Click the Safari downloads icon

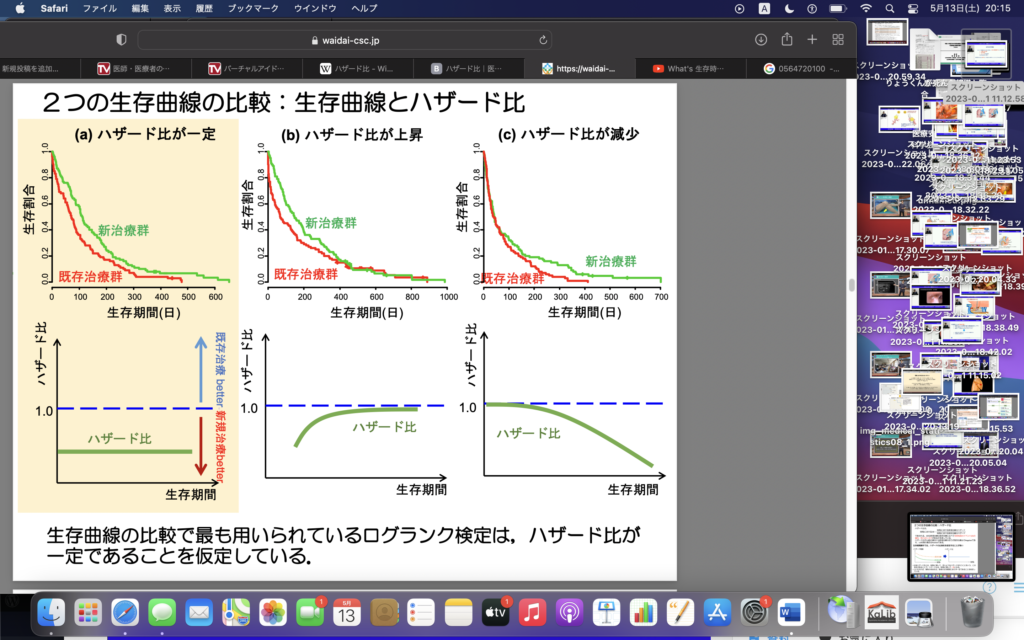click(x=760, y=39)
